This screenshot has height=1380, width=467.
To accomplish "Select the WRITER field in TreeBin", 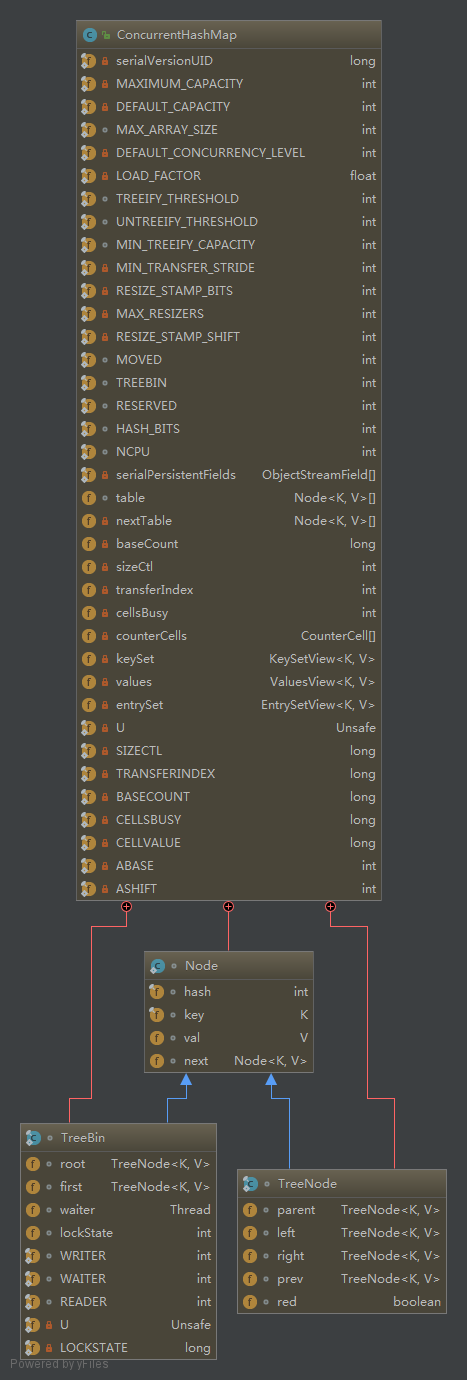I will (118, 1256).
